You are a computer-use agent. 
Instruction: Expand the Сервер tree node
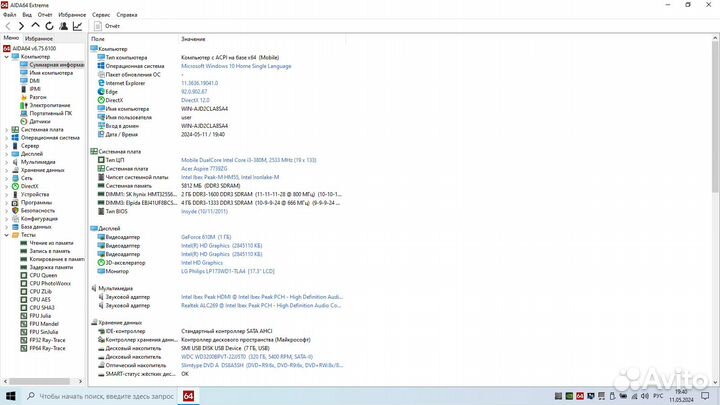(x=6, y=146)
